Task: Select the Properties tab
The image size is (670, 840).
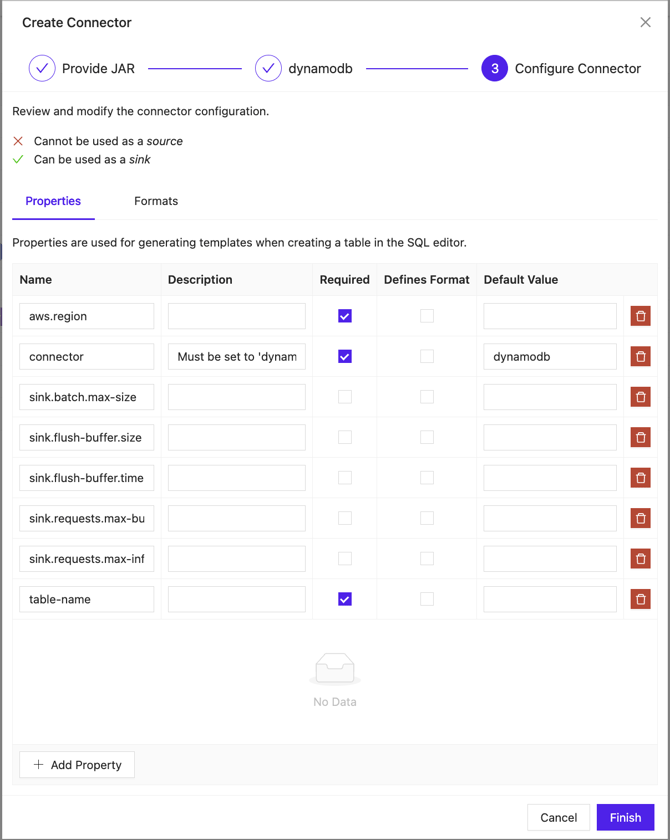Action: (53, 201)
